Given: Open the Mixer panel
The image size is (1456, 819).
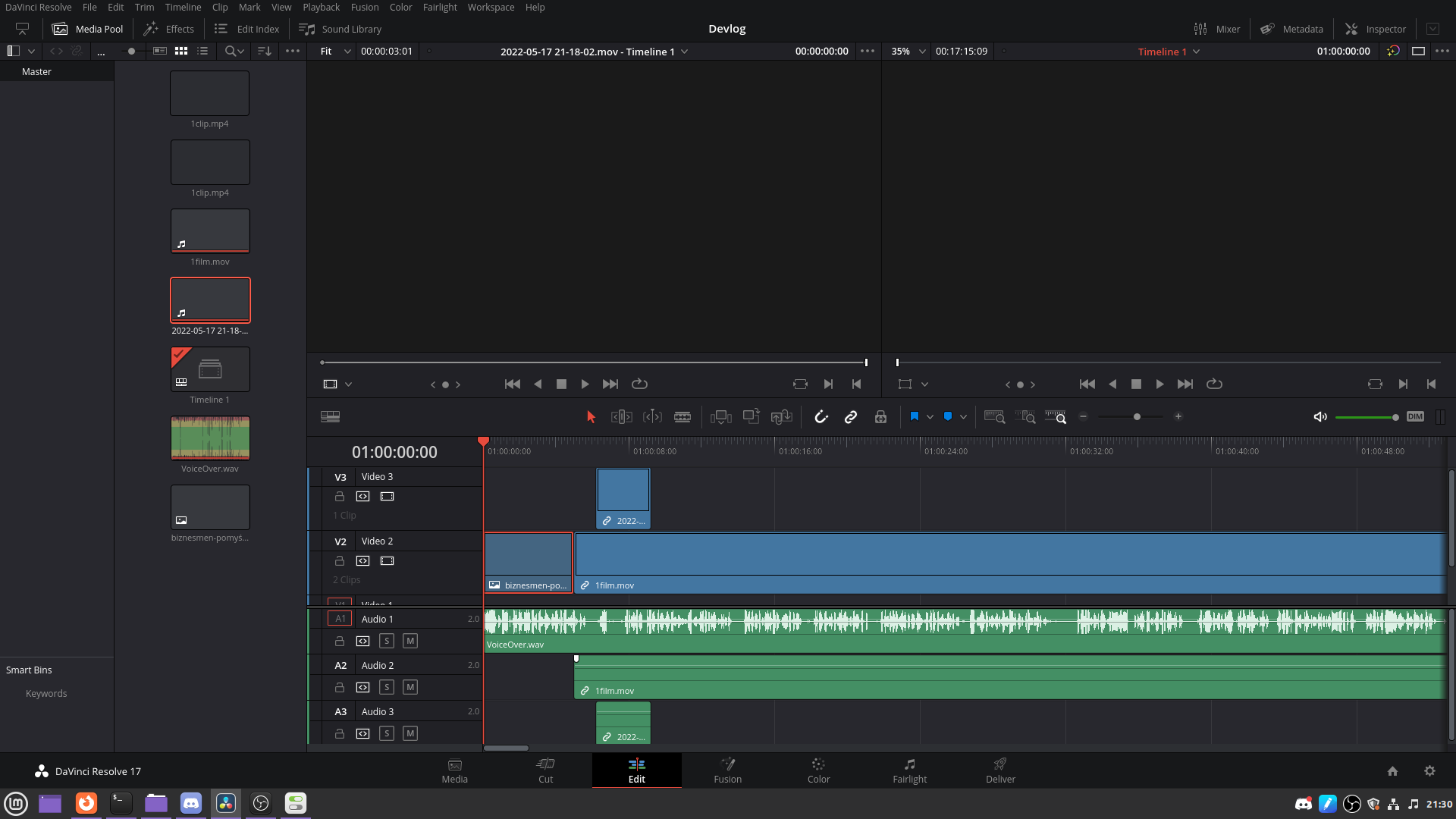Looking at the screenshot, I should pos(1217,29).
